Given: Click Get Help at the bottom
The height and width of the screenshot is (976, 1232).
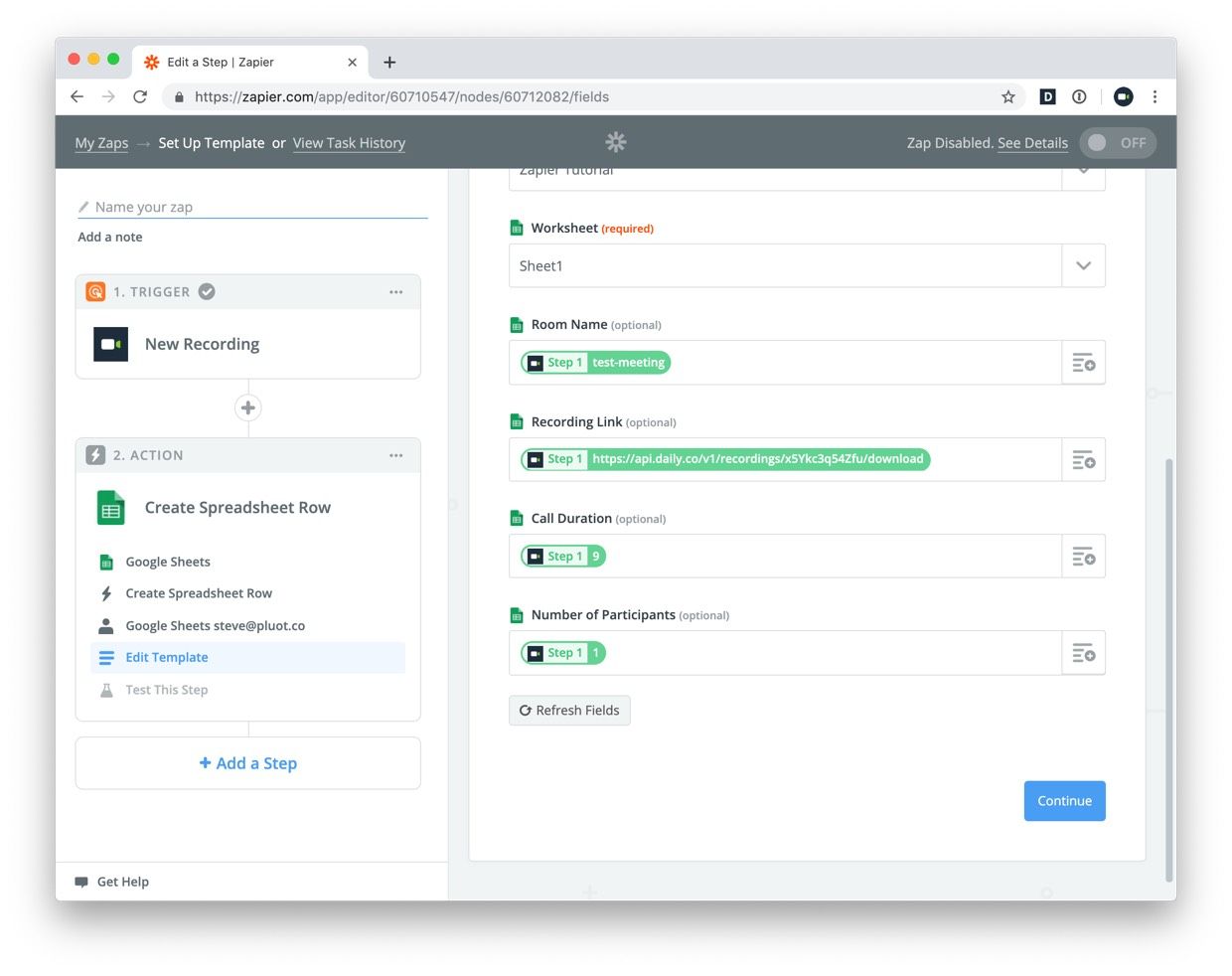Looking at the screenshot, I should tap(112, 882).
